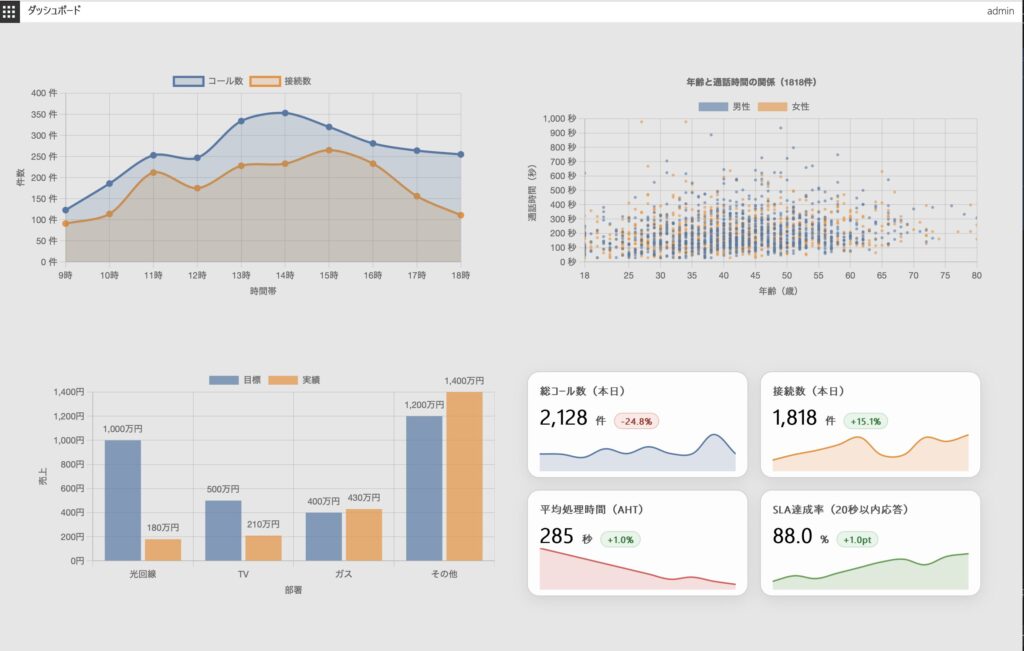Hide 目標 series in bar chart
This screenshot has width=1024, height=651.
[237, 380]
